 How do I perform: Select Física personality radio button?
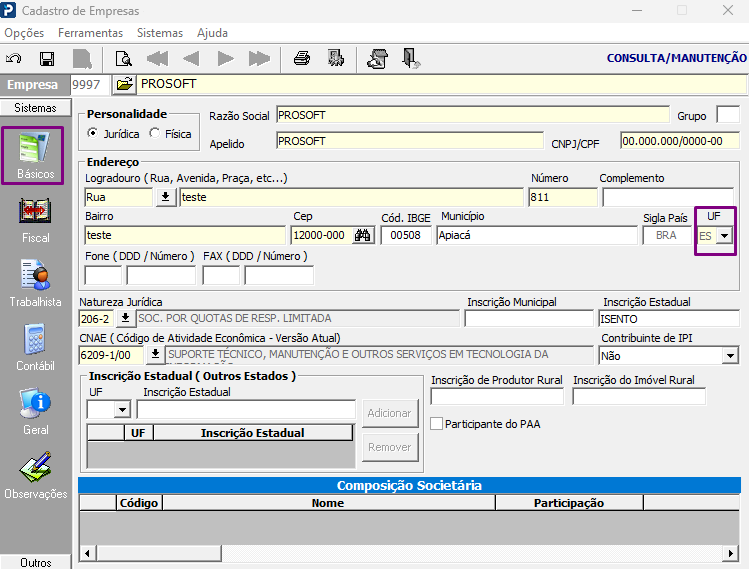pos(154,133)
